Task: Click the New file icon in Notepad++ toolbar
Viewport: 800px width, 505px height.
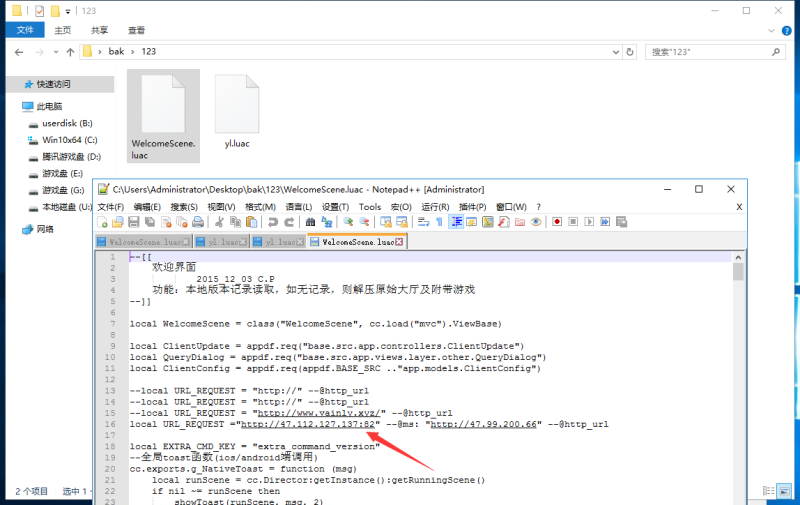Action: 103,222
